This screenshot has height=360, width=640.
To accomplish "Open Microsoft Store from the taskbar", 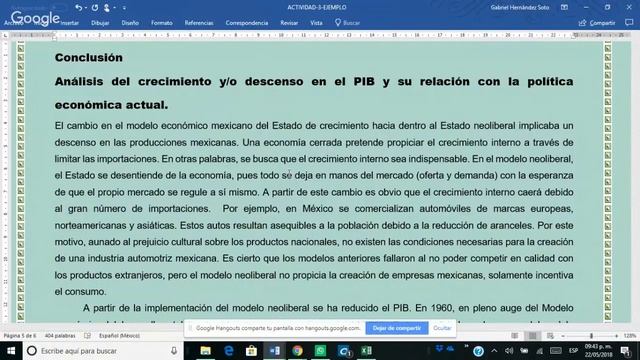I will click(251, 351).
